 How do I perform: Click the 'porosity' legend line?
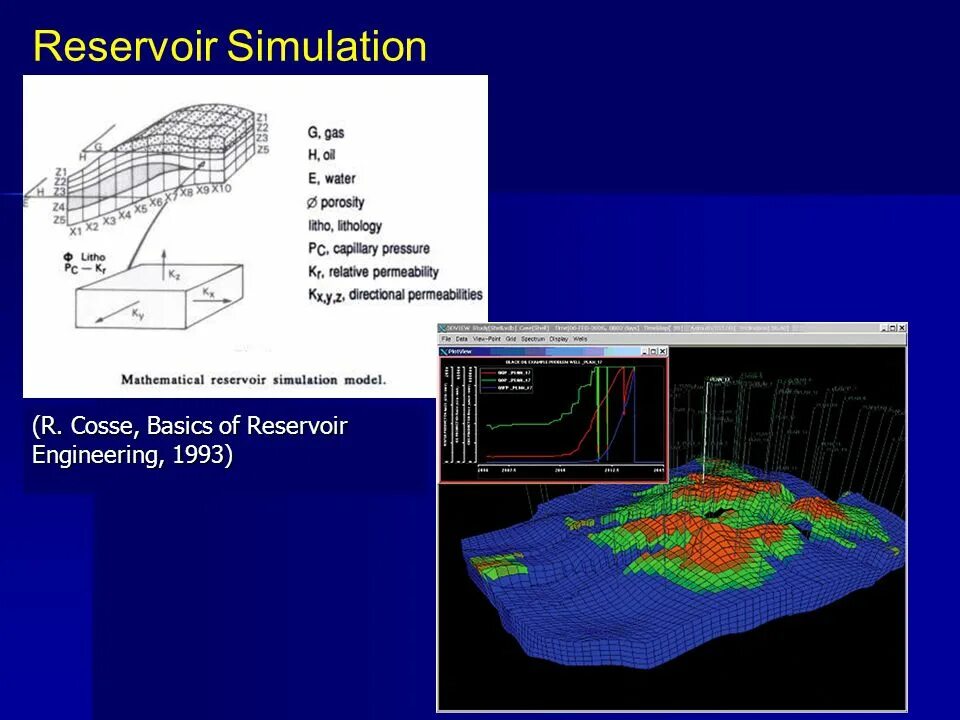(336, 202)
